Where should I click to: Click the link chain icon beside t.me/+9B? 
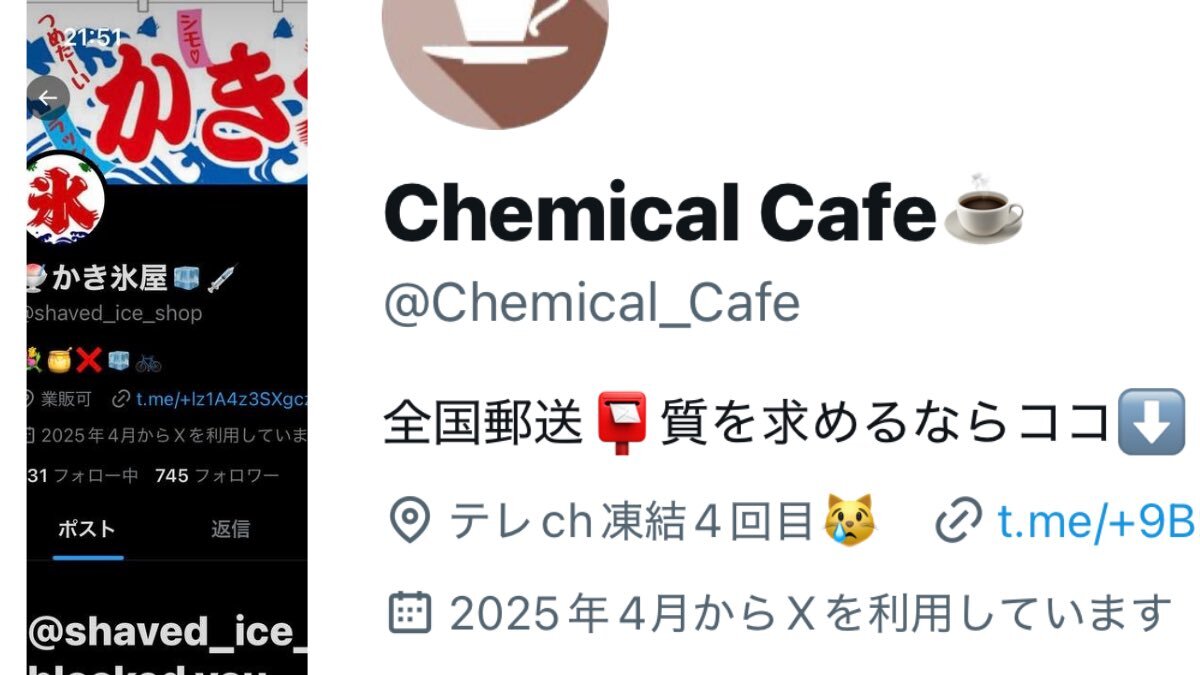959,520
